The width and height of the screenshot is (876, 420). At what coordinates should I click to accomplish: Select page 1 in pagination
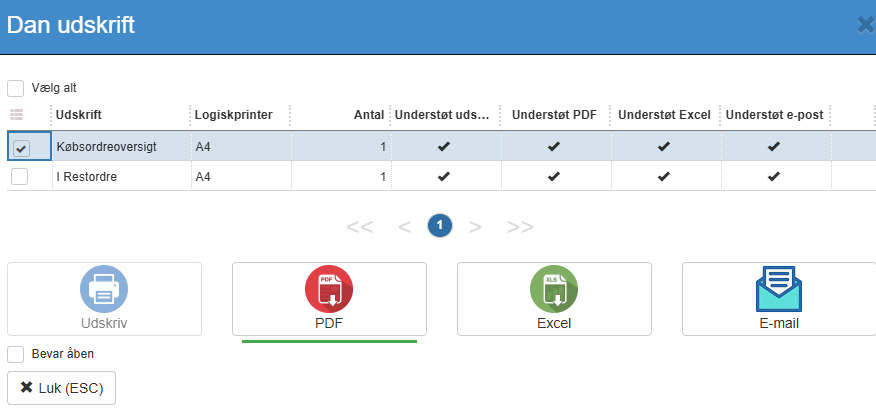tap(440, 226)
